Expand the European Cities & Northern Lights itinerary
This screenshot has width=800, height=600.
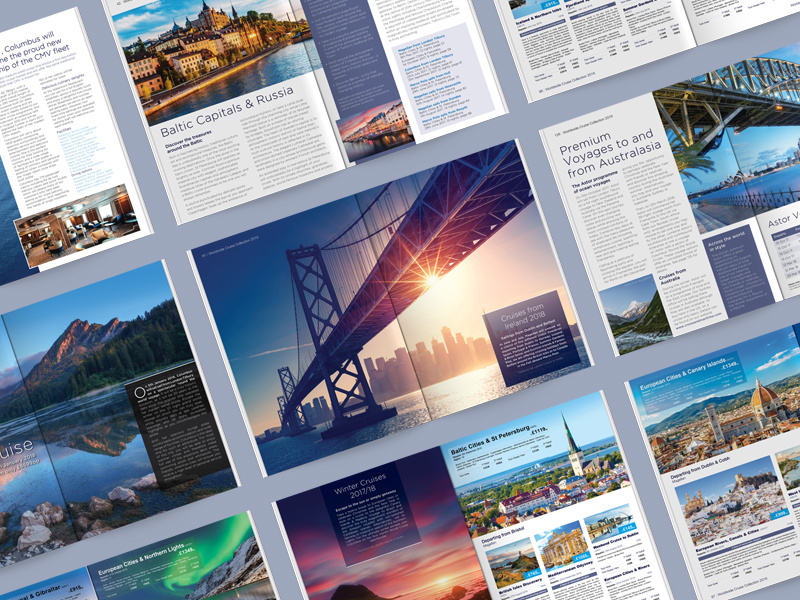(141, 563)
